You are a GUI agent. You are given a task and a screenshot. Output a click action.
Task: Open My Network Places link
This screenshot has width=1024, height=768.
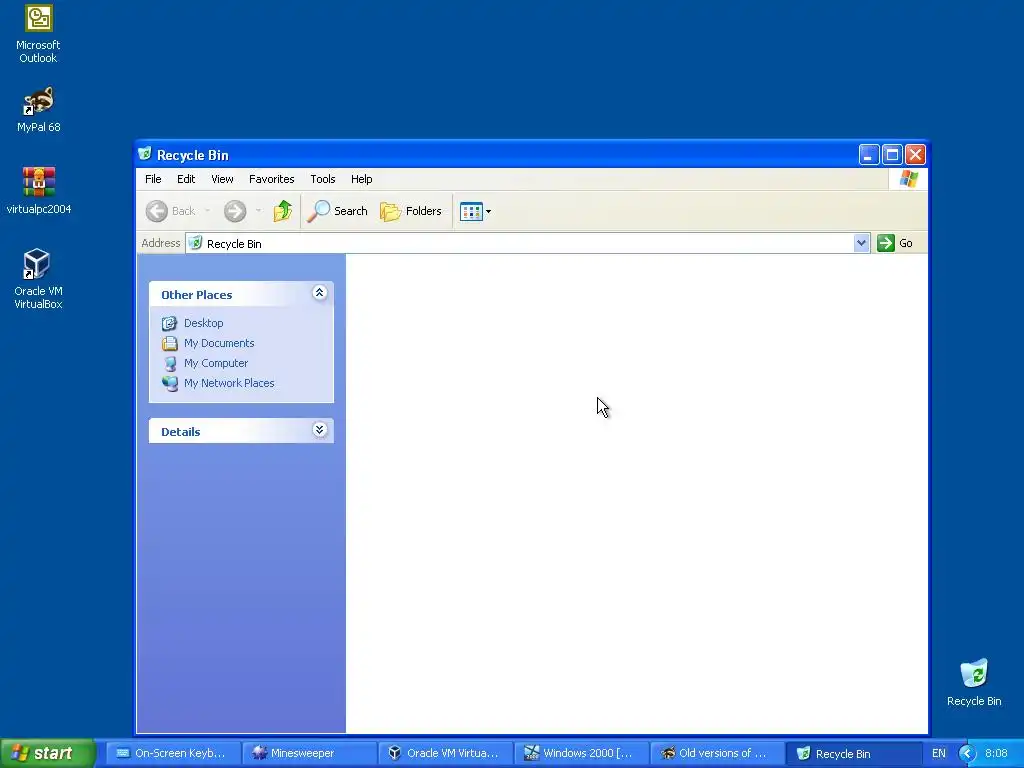click(x=229, y=383)
